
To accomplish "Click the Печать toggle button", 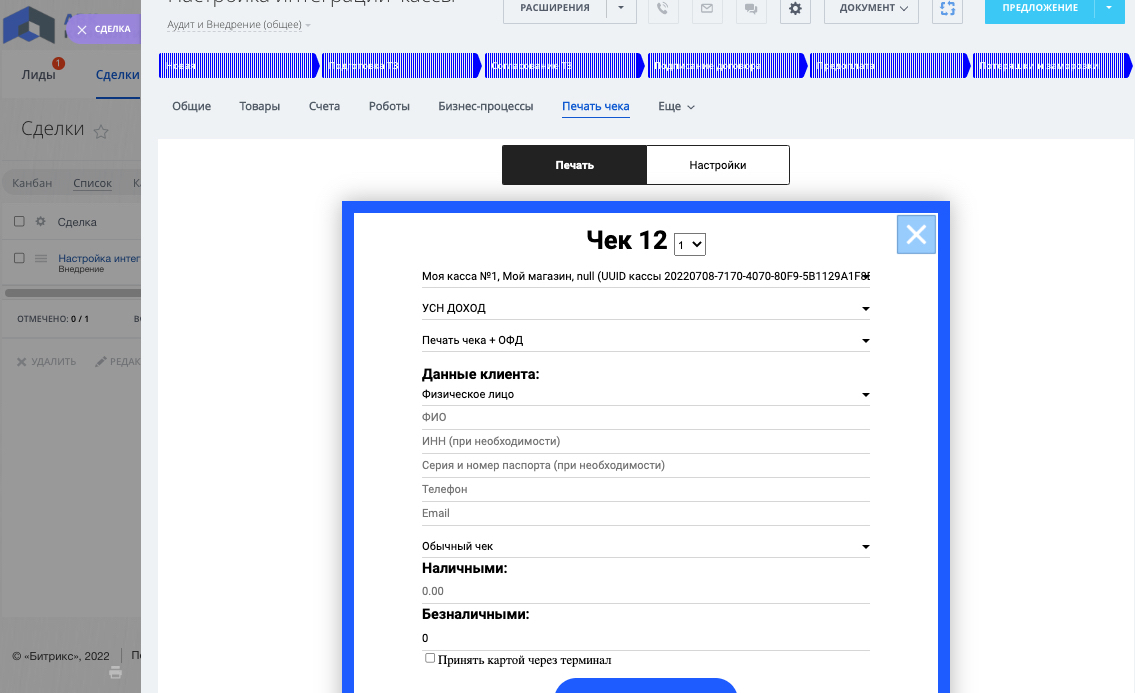I will [575, 165].
